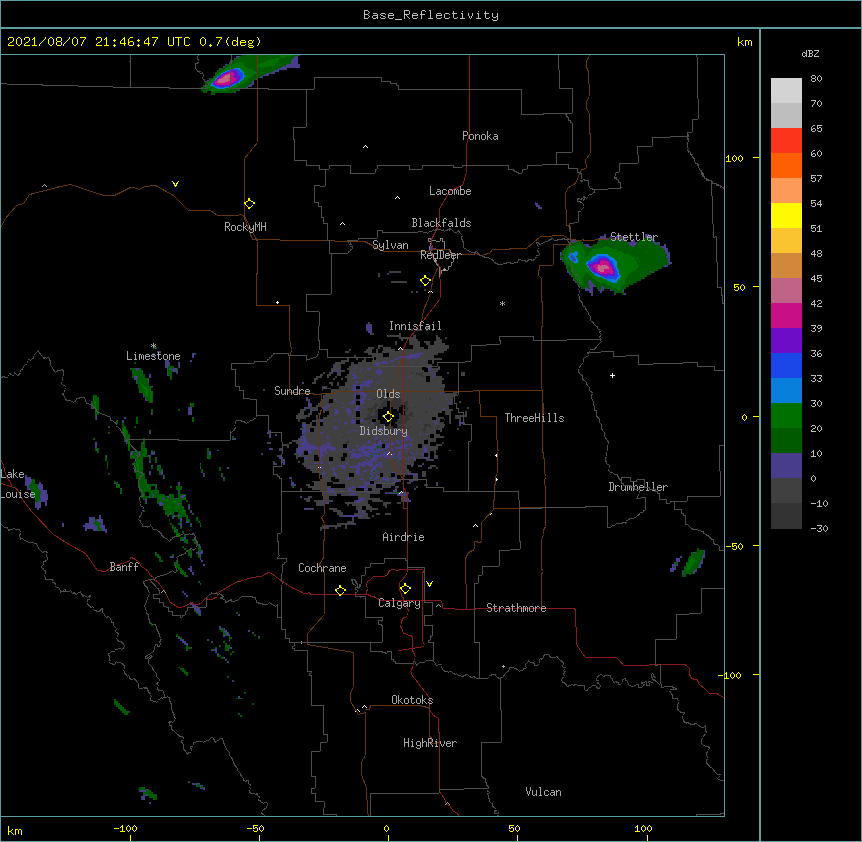Click the Lake Louise label
Screen dimensions: 862x842
(18, 484)
